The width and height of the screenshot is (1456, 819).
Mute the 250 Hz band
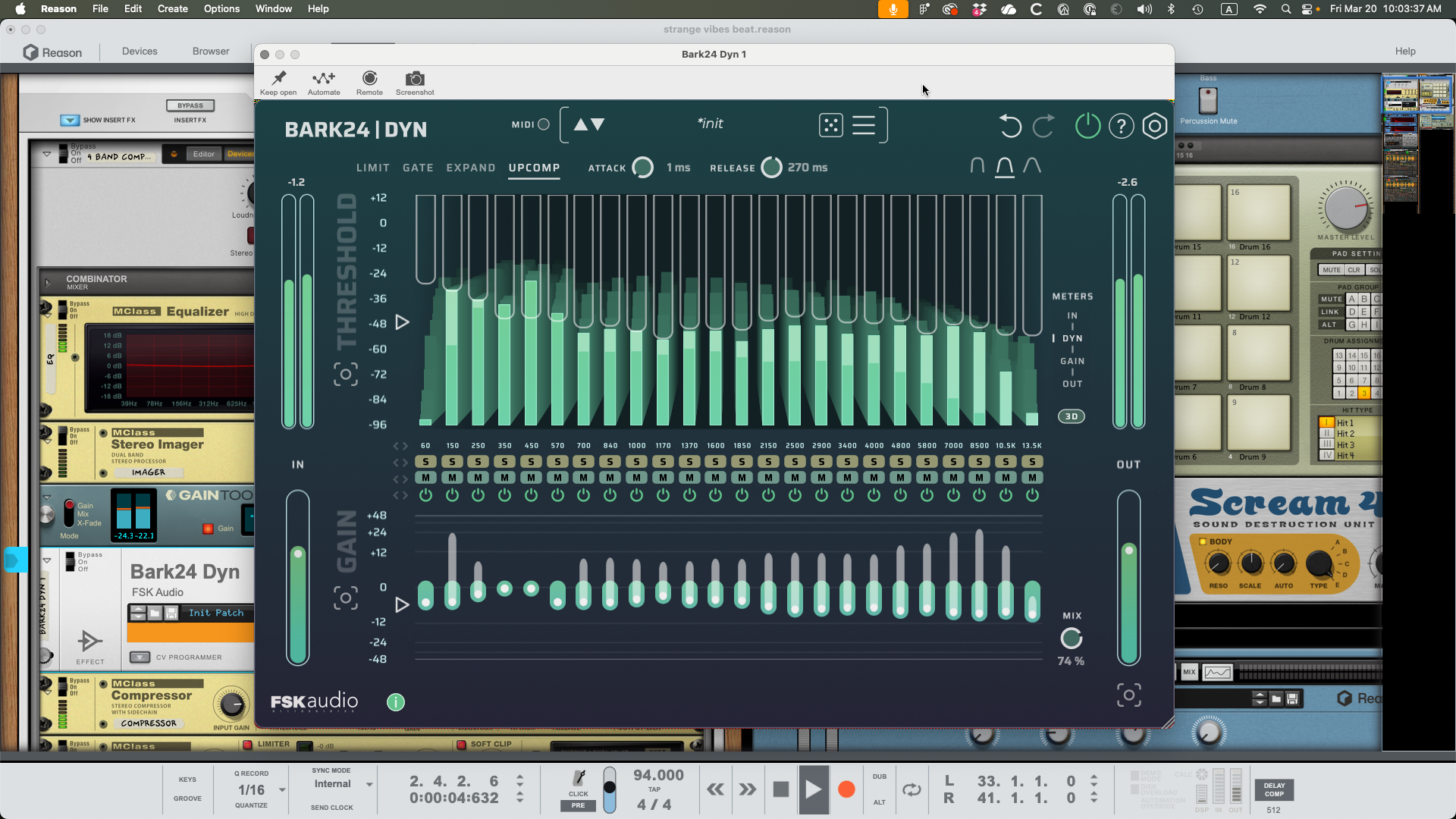point(478,477)
